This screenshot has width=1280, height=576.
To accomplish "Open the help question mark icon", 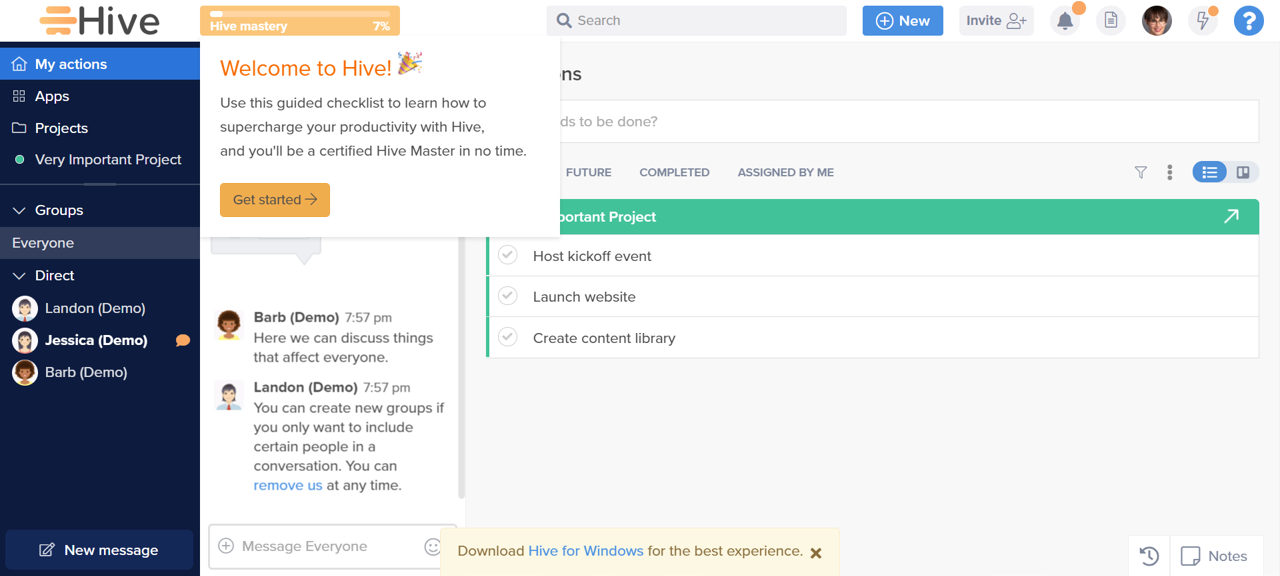I will tap(1248, 21).
